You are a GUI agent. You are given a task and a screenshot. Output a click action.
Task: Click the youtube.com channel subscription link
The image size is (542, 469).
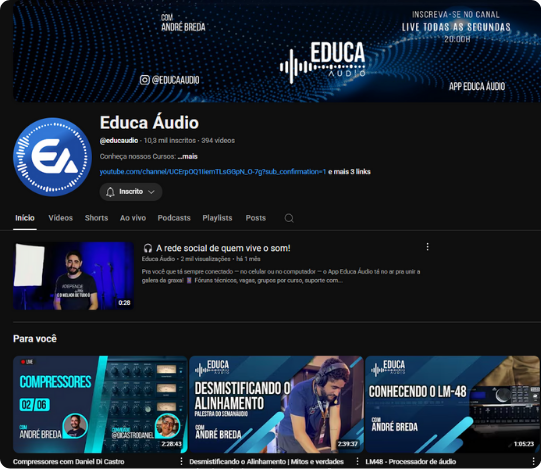coord(213,172)
